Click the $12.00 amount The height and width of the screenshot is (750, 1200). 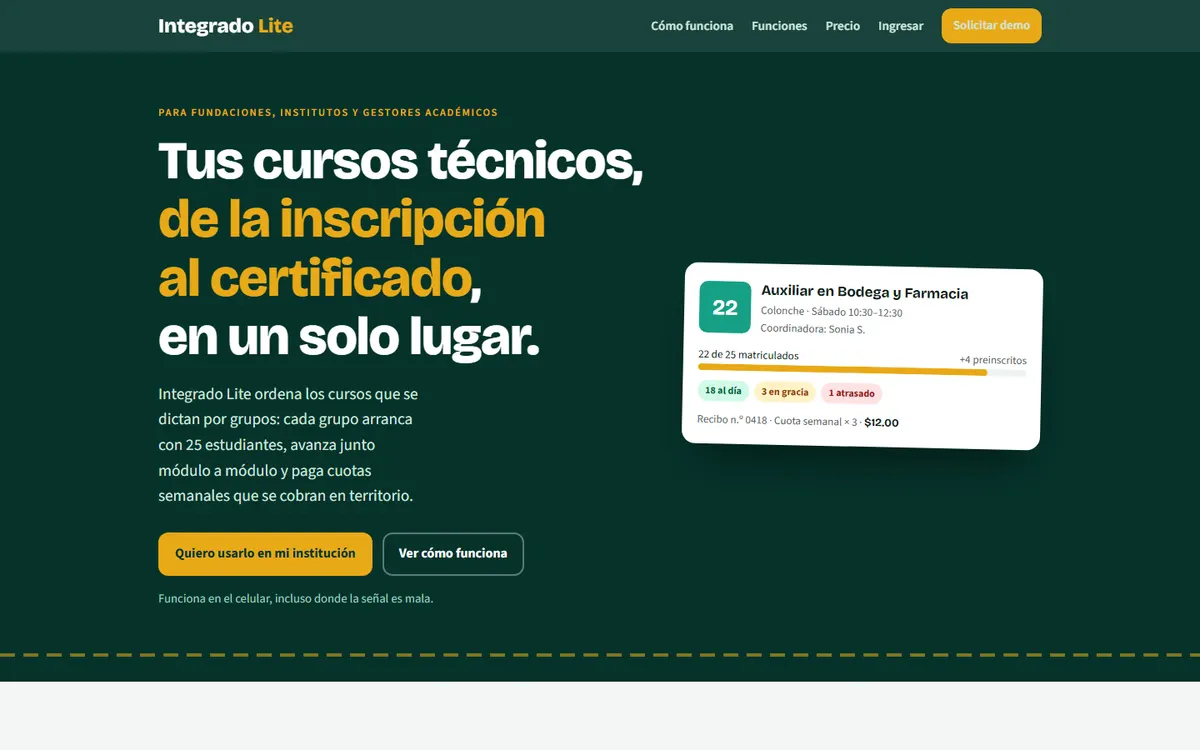pos(881,423)
